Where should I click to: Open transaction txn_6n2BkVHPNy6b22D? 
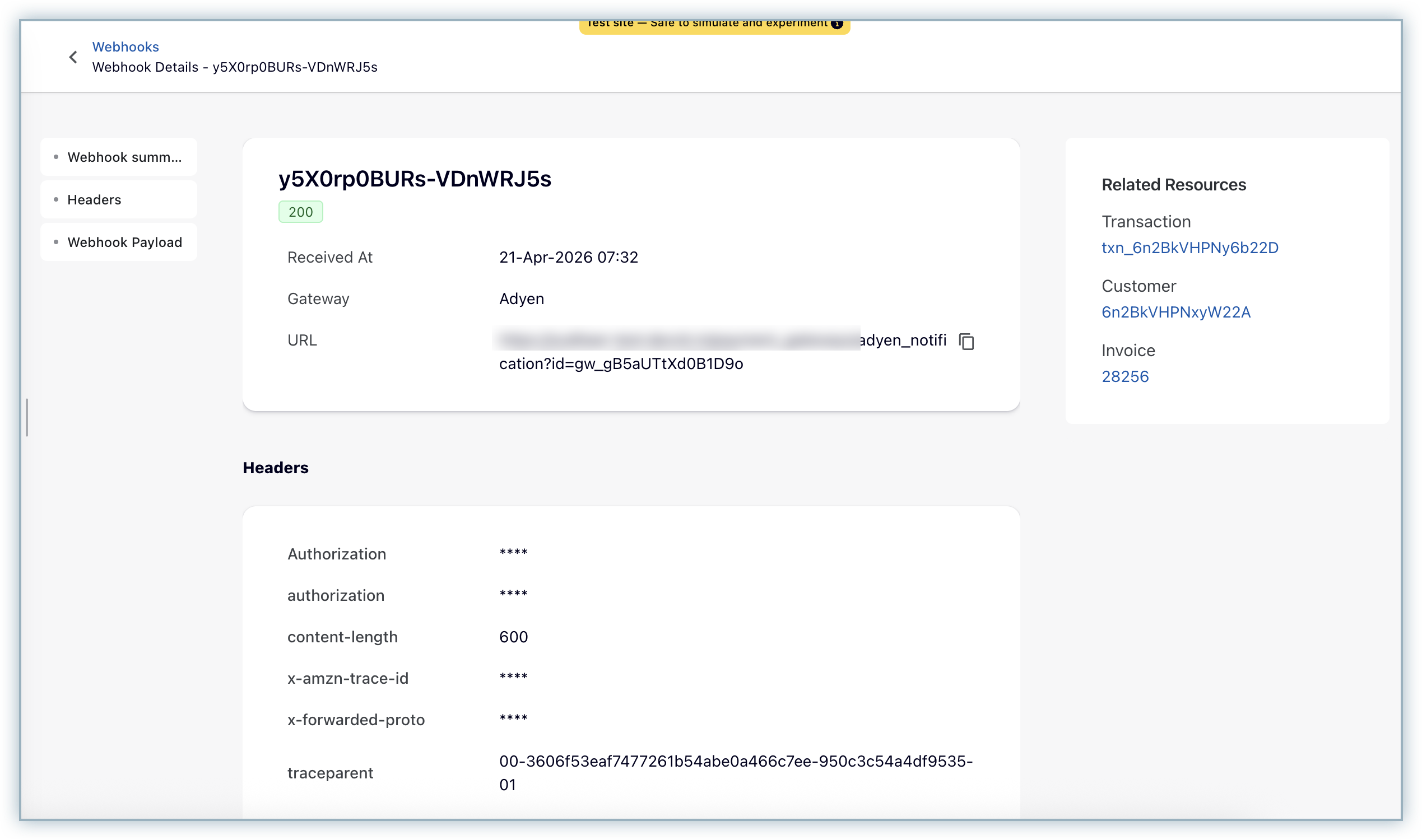(1190, 248)
